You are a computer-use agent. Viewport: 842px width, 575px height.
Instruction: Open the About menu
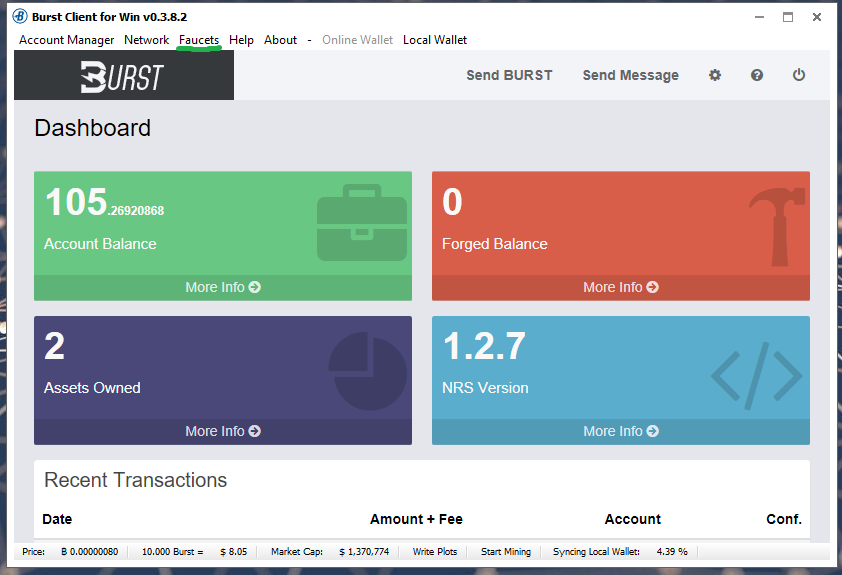[x=280, y=40]
